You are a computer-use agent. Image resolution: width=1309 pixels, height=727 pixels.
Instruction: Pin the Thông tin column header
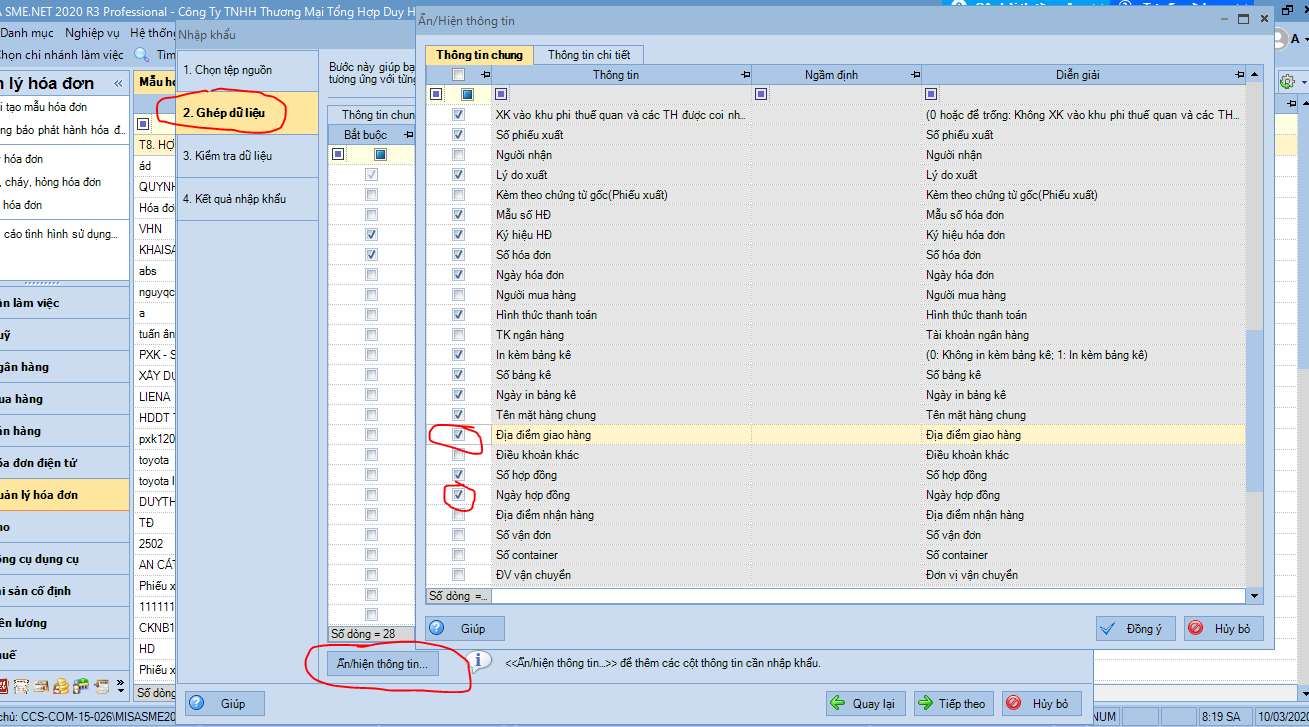coord(745,75)
